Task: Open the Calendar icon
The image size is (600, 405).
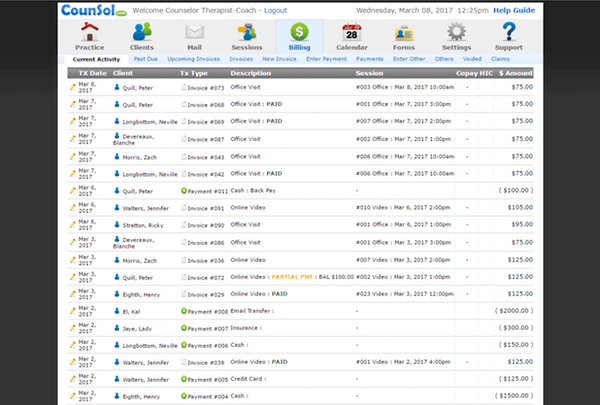Action: (x=352, y=32)
